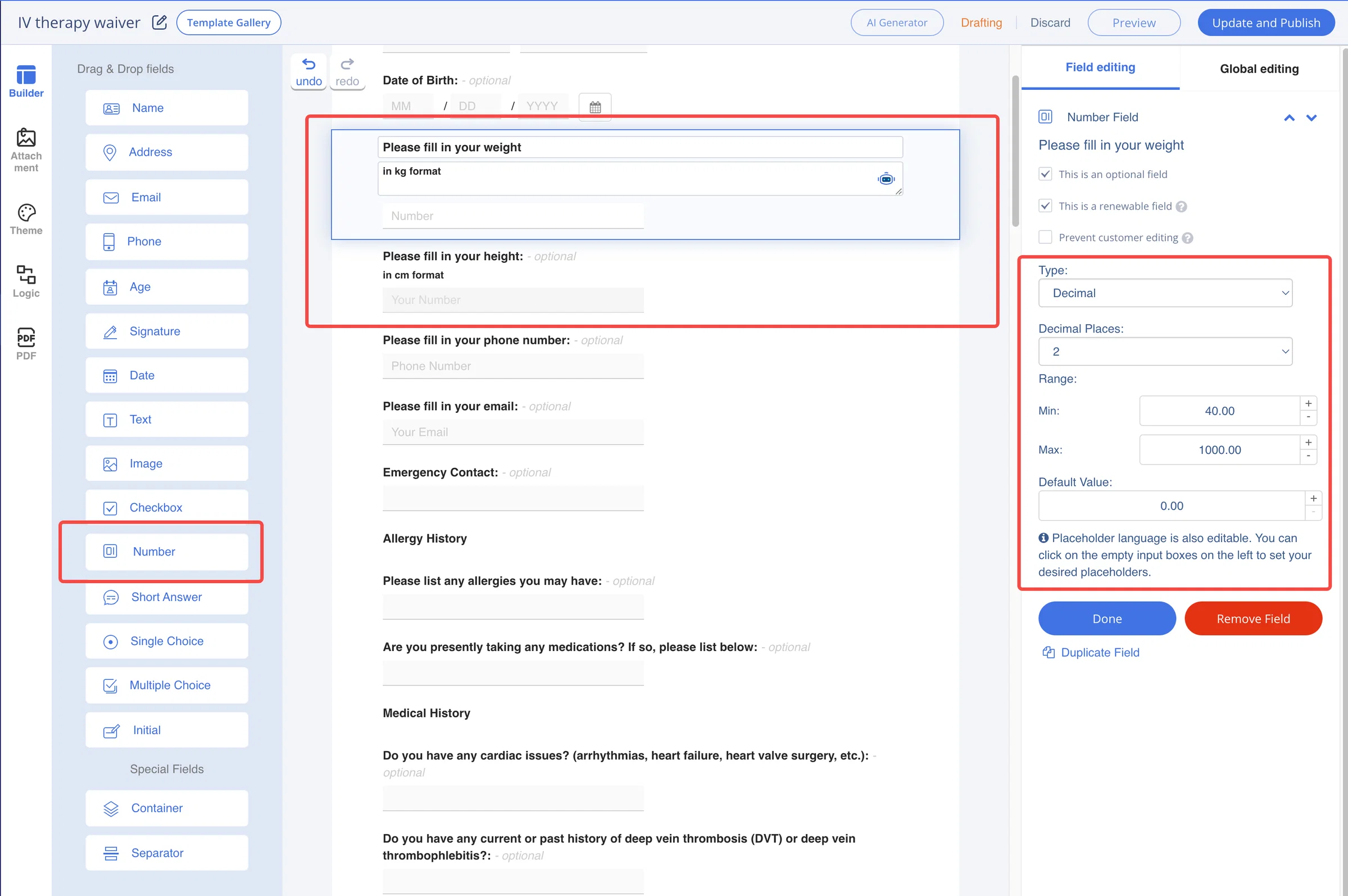Image resolution: width=1348 pixels, height=896 pixels.
Task: Switch to Field editing tab
Action: pyautogui.click(x=1100, y=67)
